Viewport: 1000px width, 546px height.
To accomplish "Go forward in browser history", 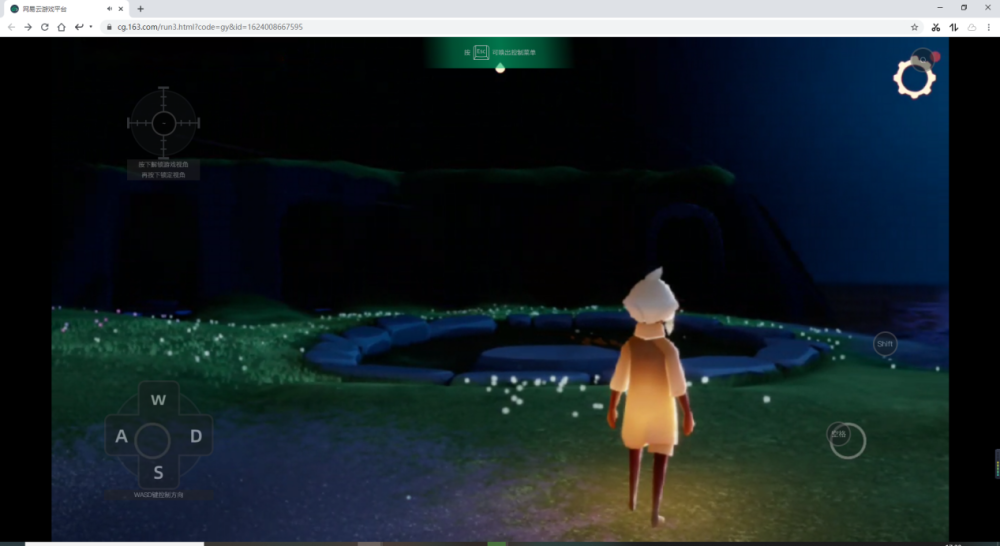I will 28,27.
